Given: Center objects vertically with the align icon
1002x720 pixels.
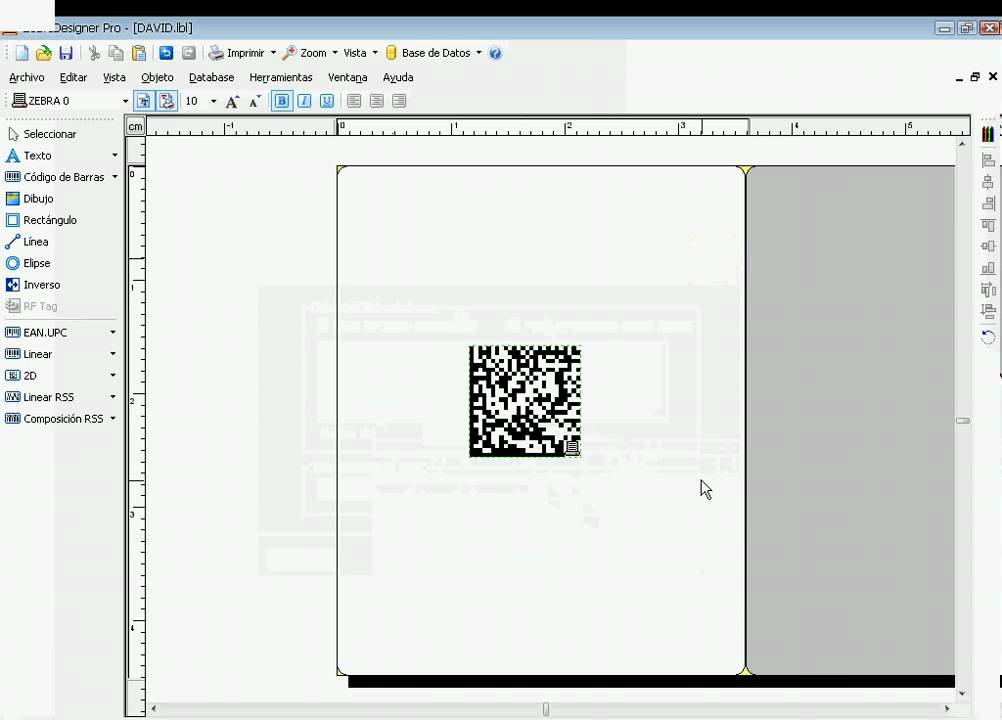Looking at the screenshot, I should click(x=988, y=247).
